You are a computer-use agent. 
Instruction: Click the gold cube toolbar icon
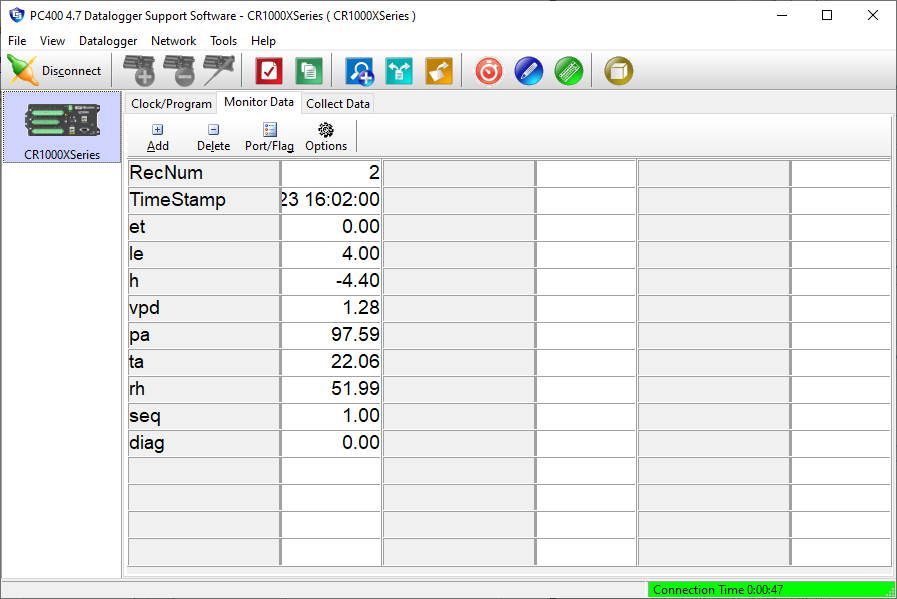619,71
